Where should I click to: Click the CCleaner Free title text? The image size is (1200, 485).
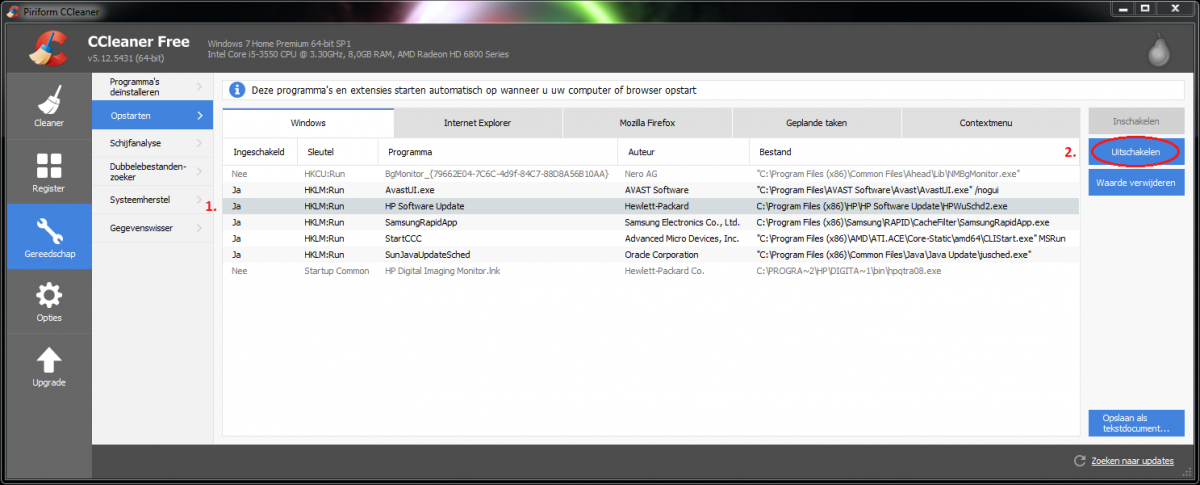pos(139,41)
